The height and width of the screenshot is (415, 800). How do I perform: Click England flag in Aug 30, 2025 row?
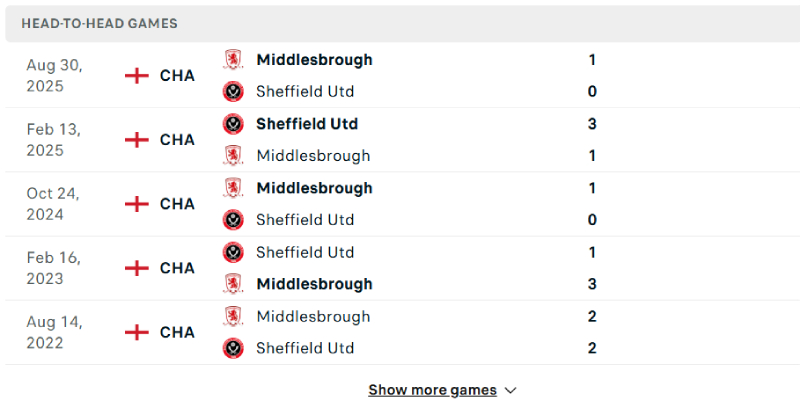point(136,76)
